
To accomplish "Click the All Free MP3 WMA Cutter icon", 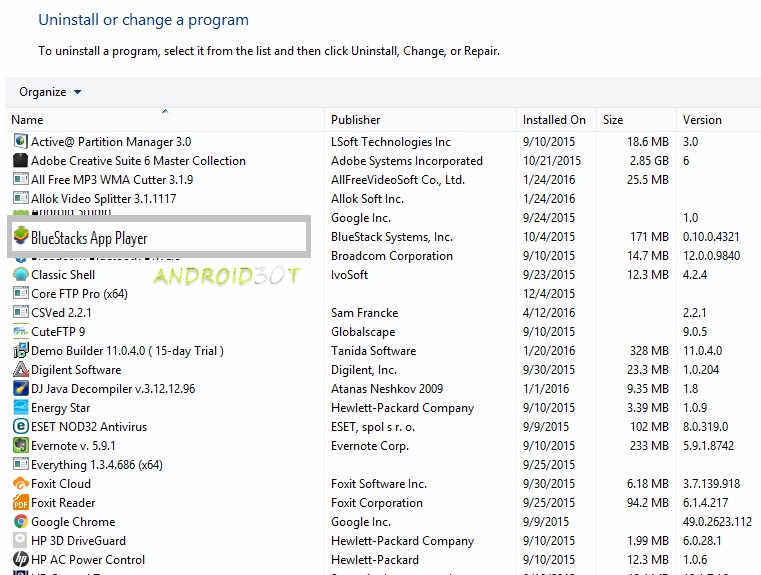I will (20, 180).
